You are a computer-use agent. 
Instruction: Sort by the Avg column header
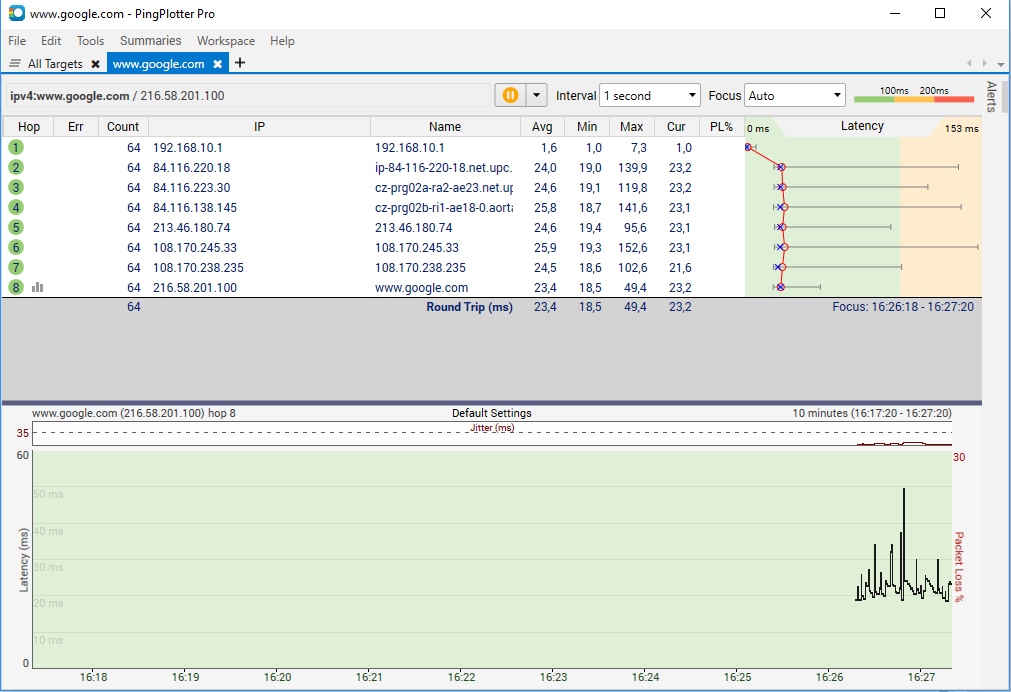pos(542,127)
